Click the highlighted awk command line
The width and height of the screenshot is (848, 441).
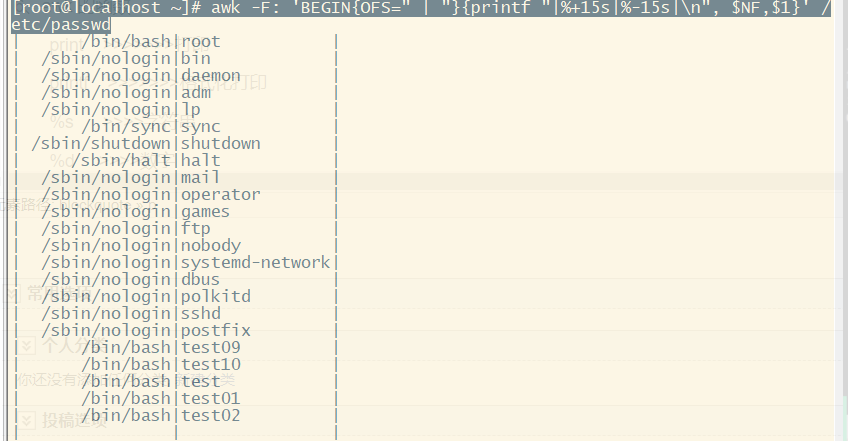(420, 8)
